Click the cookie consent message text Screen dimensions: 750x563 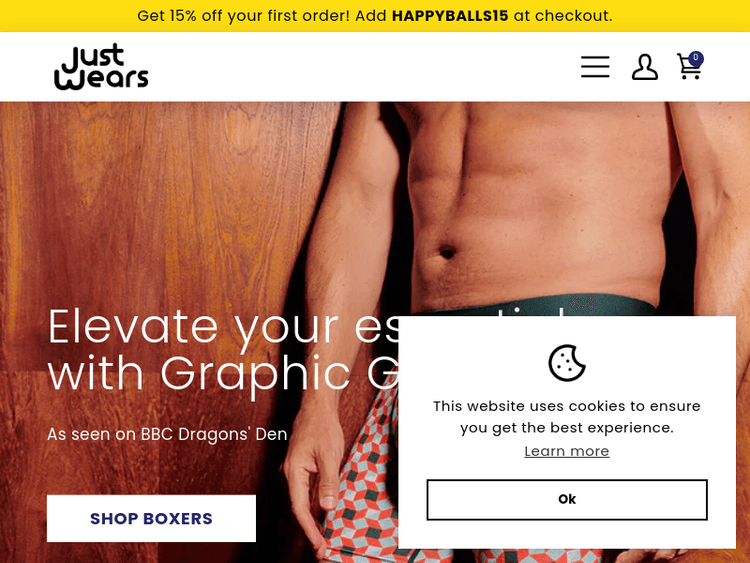(x=567, y=417)
